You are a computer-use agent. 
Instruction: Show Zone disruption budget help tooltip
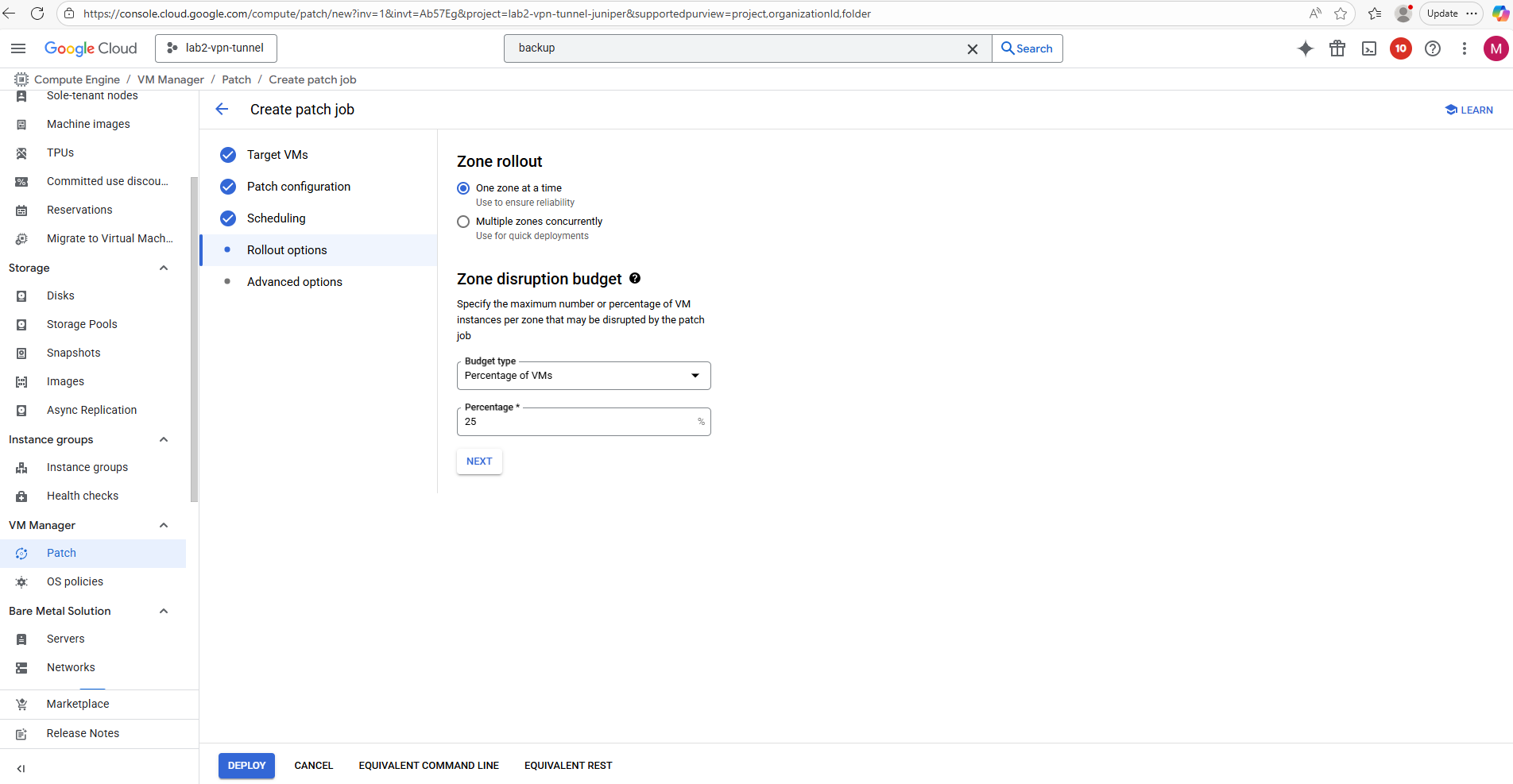coord(635,279)
